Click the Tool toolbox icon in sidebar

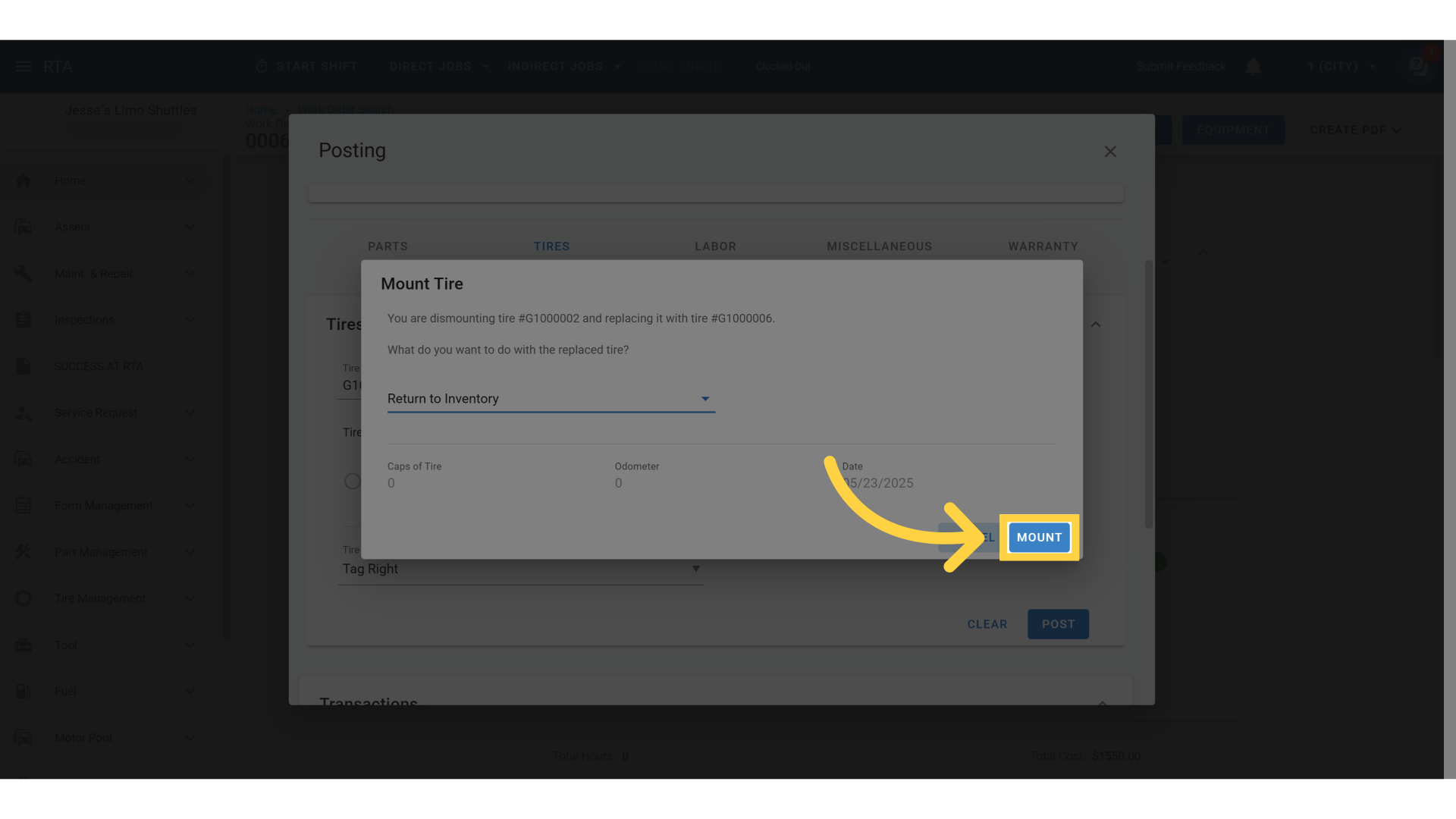click(x=24, y=645)
